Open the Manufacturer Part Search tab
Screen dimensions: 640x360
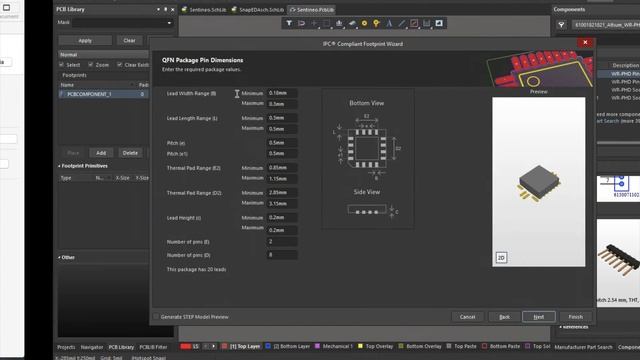pyautogui.click(x=583, y=347)
